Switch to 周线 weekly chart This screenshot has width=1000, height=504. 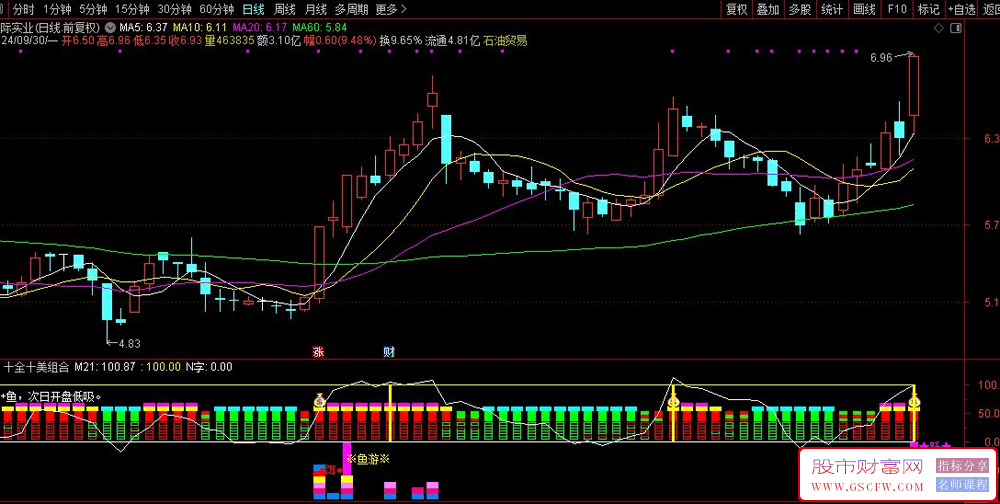click(285, 9)
